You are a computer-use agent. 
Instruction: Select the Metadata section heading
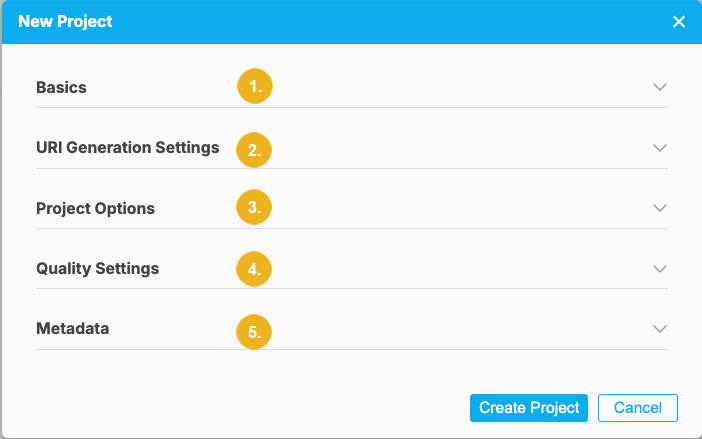(72, 329)
